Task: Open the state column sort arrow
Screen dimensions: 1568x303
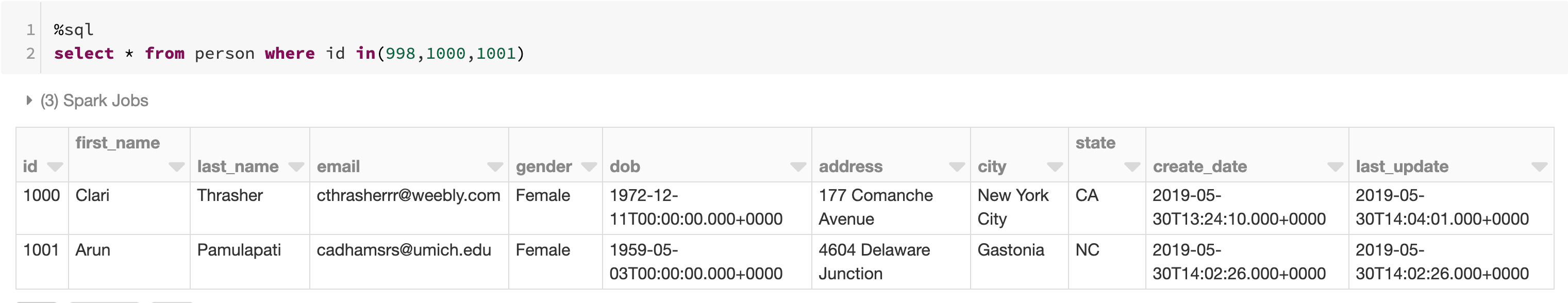Action: [x=1131, y=167]
